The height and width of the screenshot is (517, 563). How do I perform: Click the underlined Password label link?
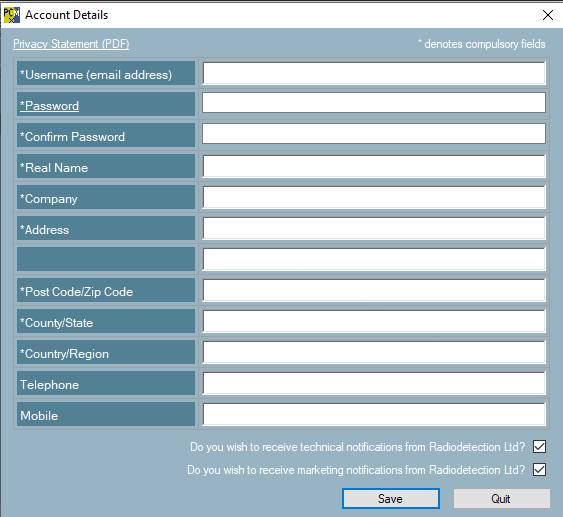(x=50, y=106)
